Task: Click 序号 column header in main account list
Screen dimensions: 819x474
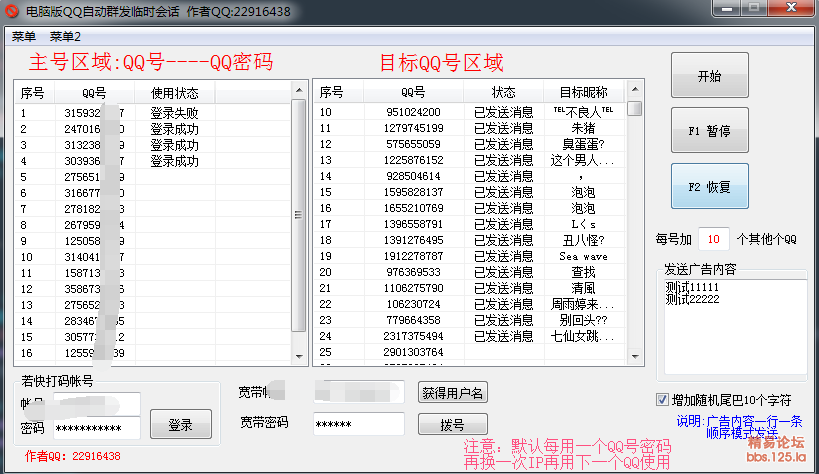Action: (34, 93)
